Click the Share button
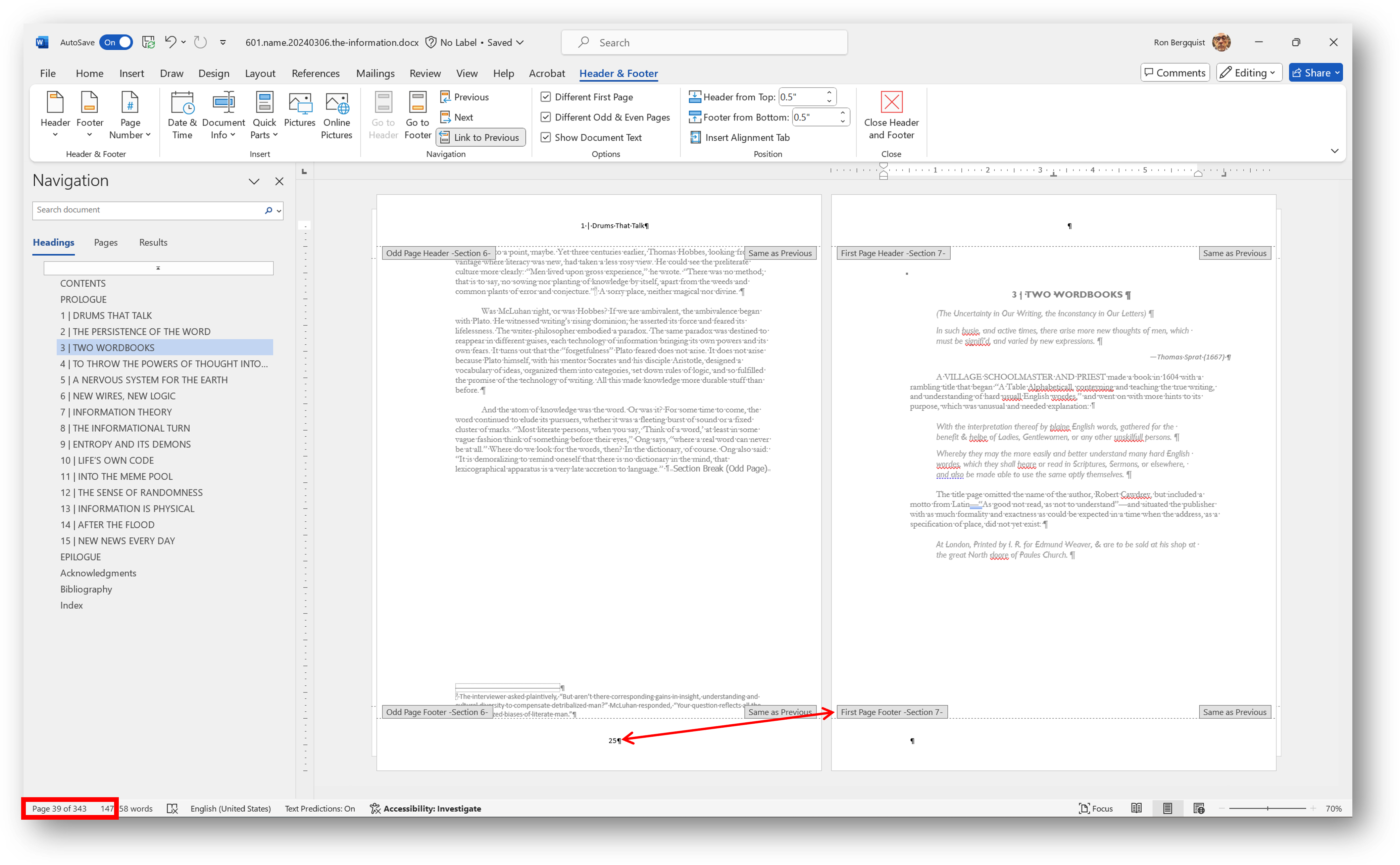The image size is (1400, 865). coord(1315,72)
